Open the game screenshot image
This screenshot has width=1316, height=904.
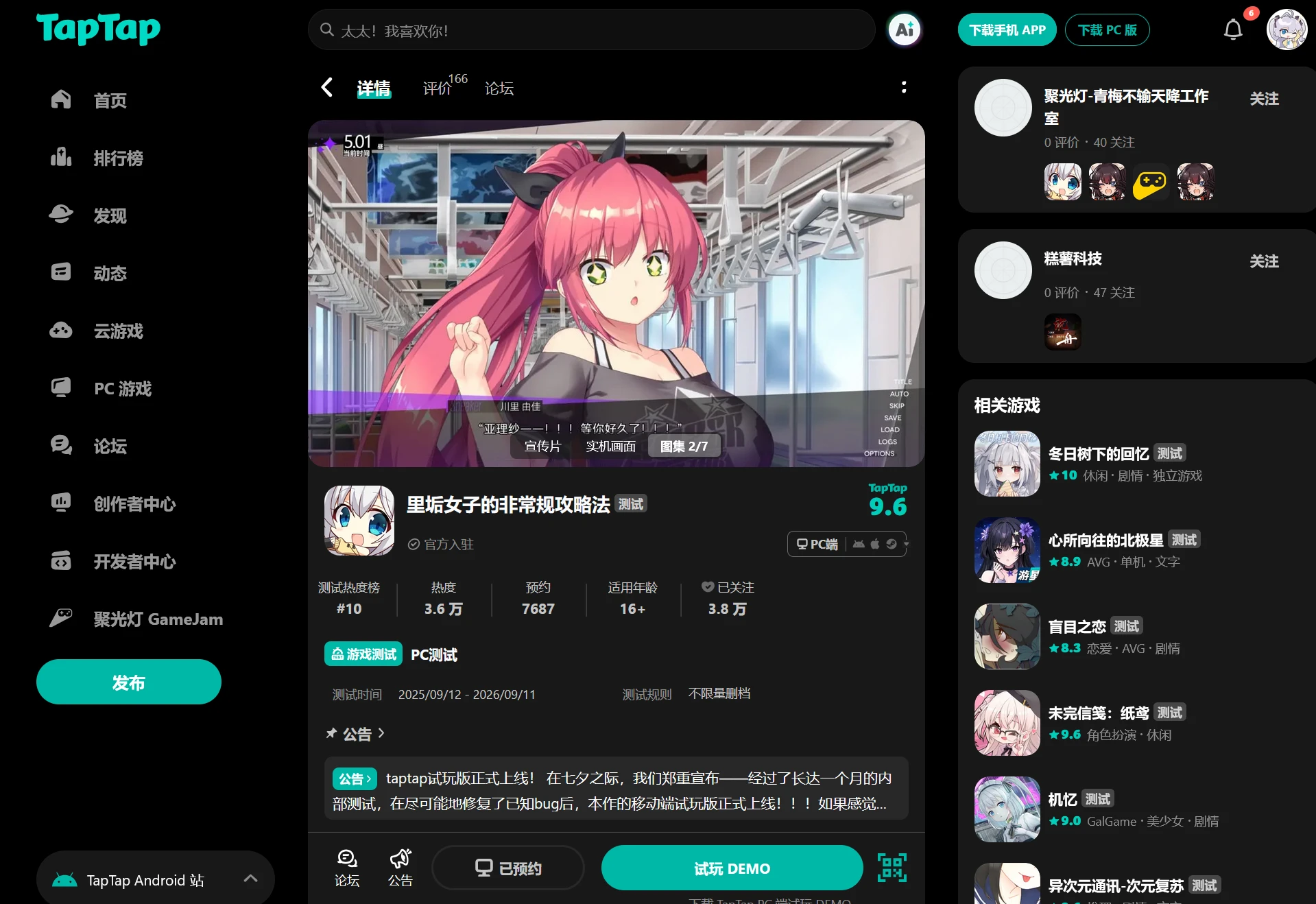pos(617,294)
